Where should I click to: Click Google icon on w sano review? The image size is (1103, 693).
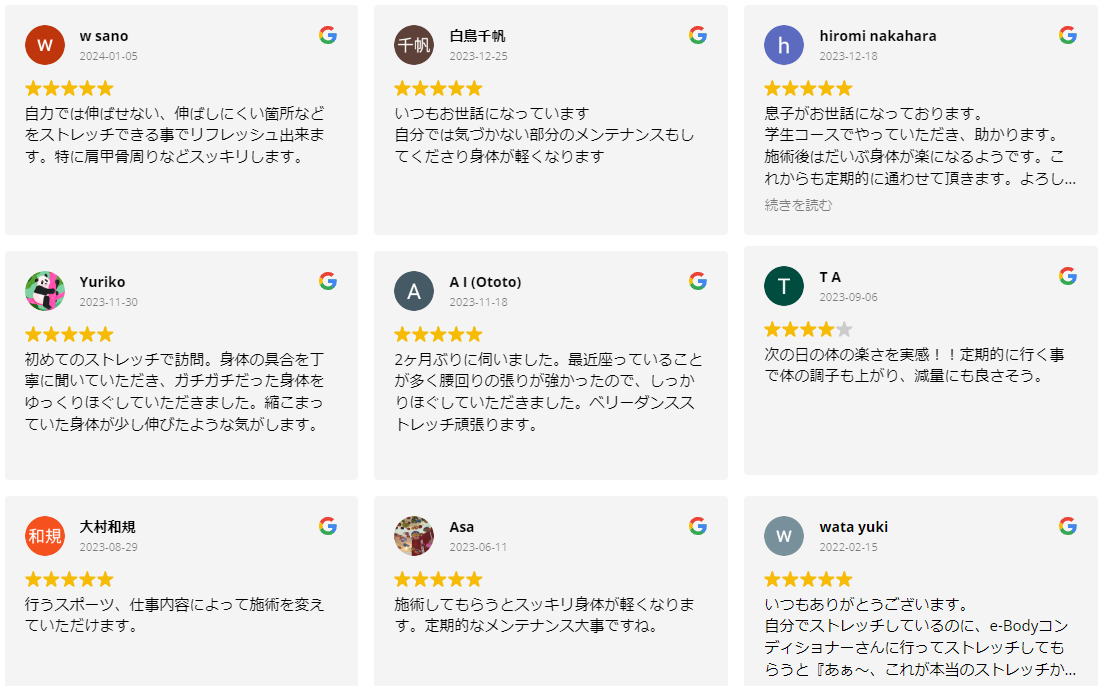328,35
